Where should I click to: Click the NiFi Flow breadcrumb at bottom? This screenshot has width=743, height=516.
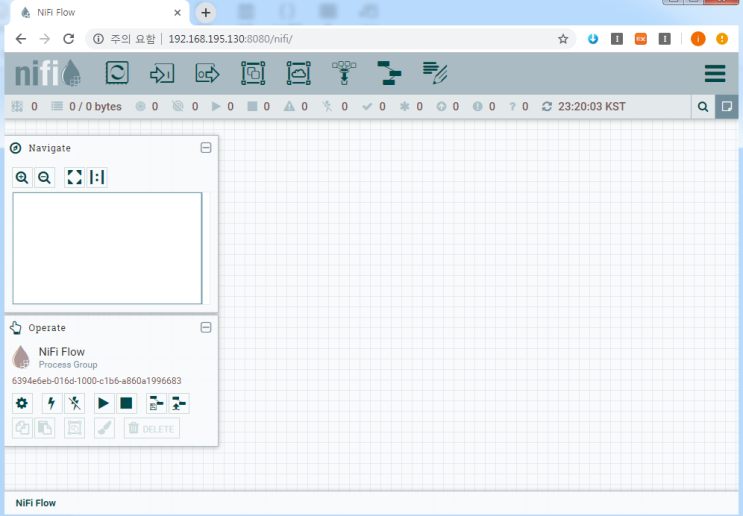[36, 503]
